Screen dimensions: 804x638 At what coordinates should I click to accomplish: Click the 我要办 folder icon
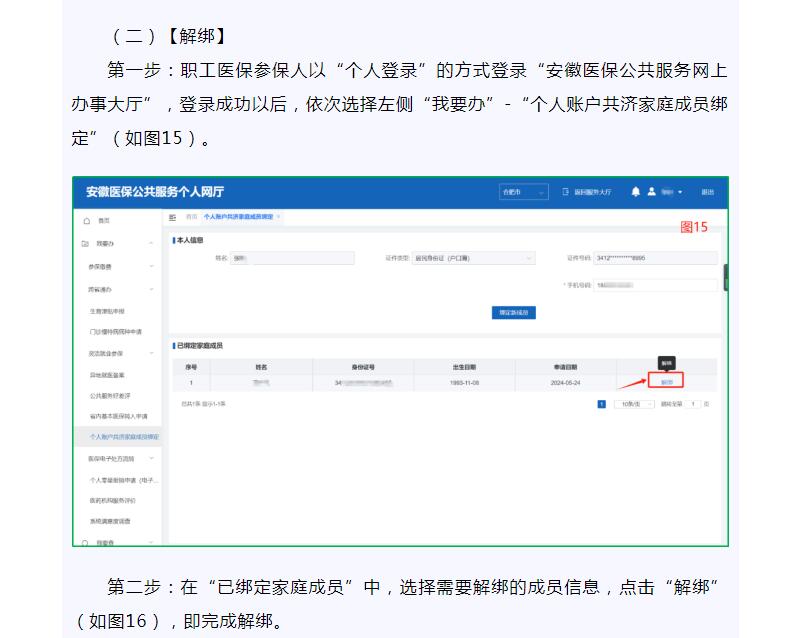click(86, 243)
